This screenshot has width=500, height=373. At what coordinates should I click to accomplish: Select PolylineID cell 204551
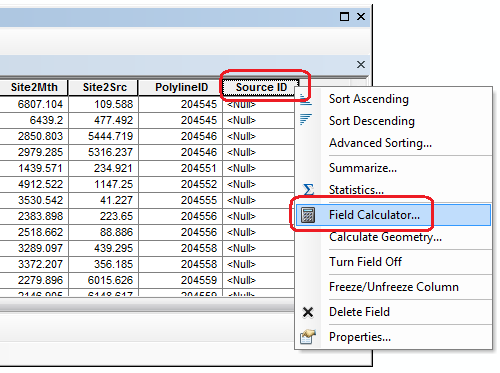(180, 168)
